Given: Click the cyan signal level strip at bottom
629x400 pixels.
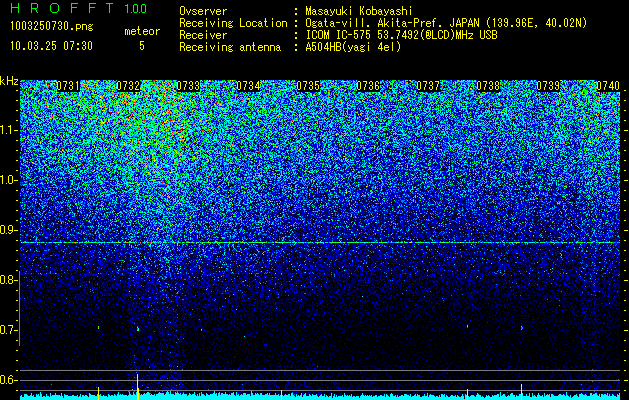Looking at the screenshot, I should (x=320, y=397).
